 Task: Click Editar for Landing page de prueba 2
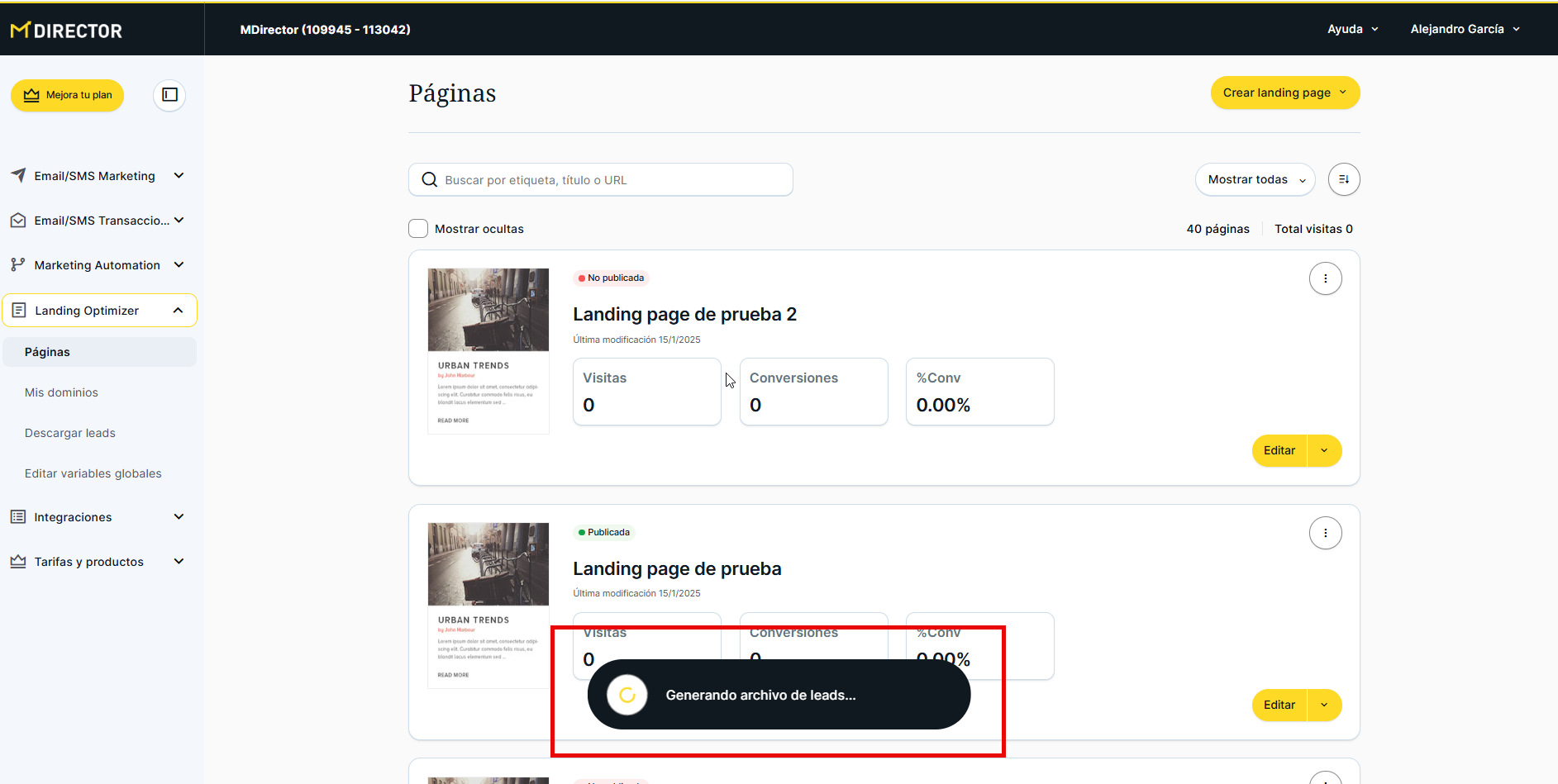click(x=1279, y=451)
